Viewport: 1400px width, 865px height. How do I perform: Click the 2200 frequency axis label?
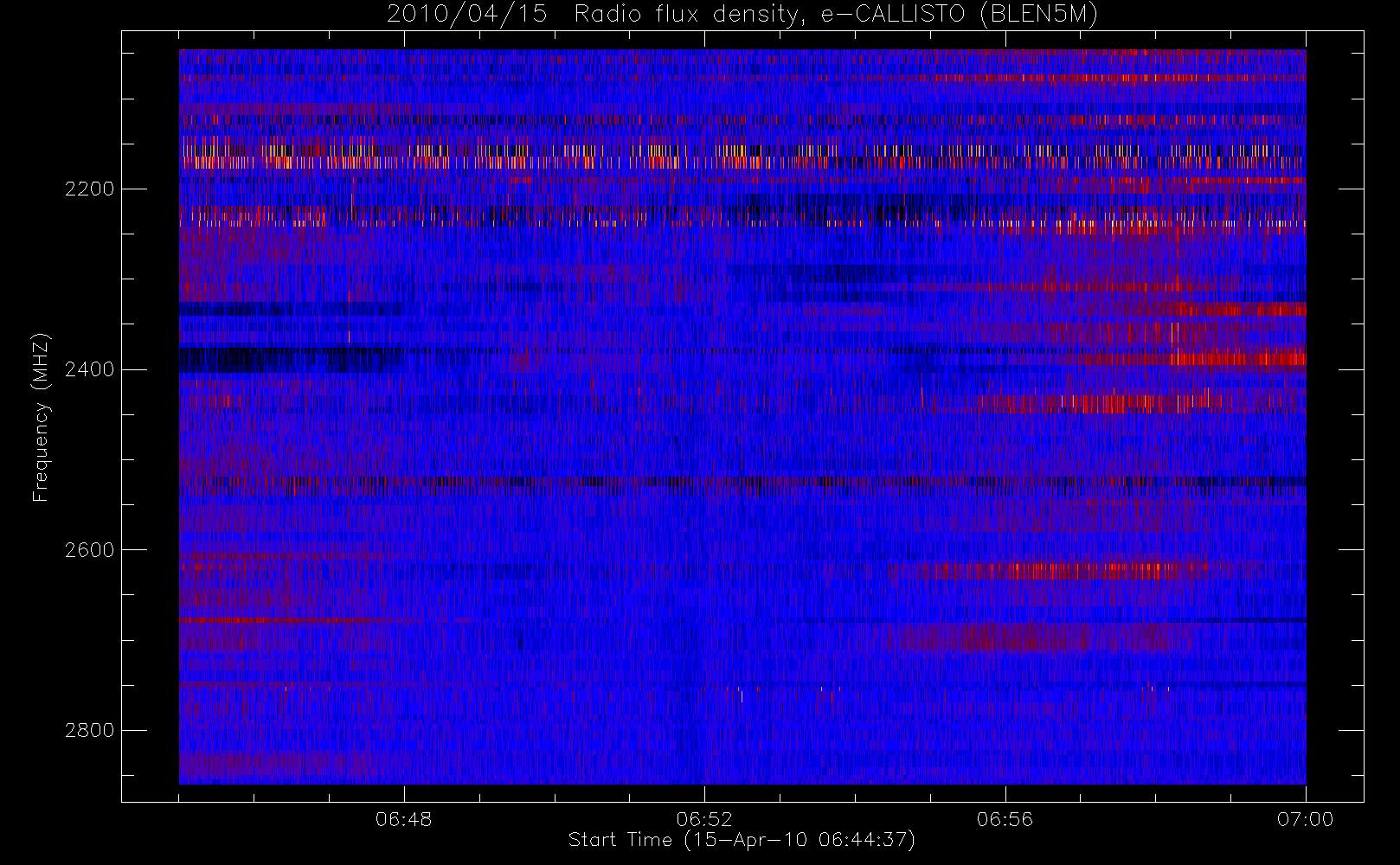click(89, 189)
